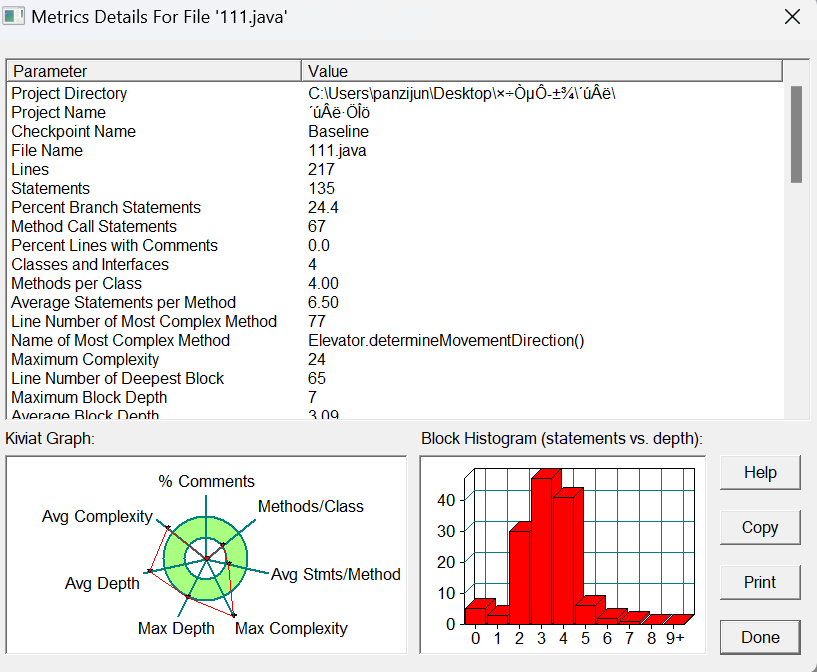Click the histogram bar for depth 4
This screenshot has width=817, height=672.
pos(564,560)
